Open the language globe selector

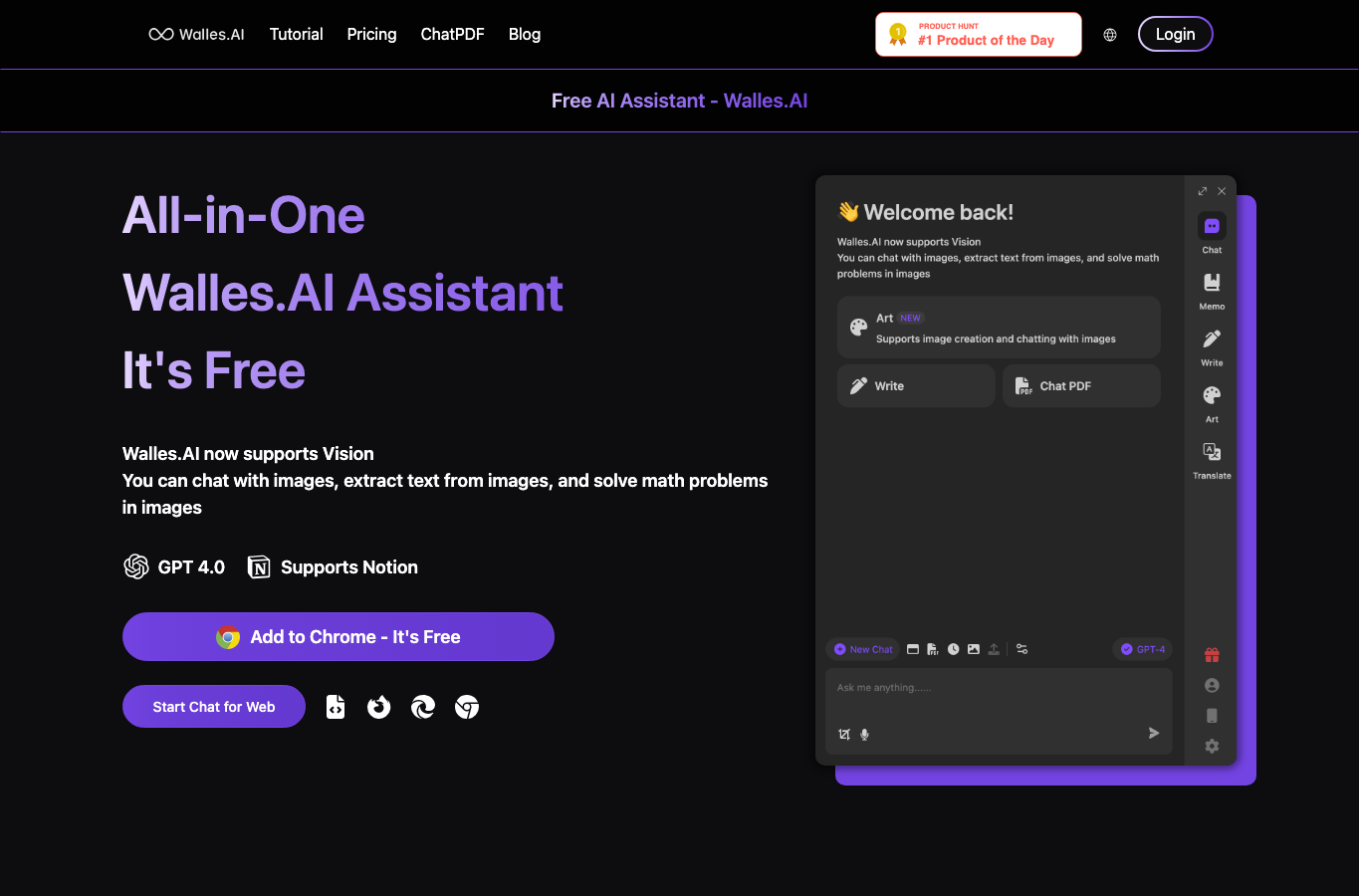(1110, 35)
